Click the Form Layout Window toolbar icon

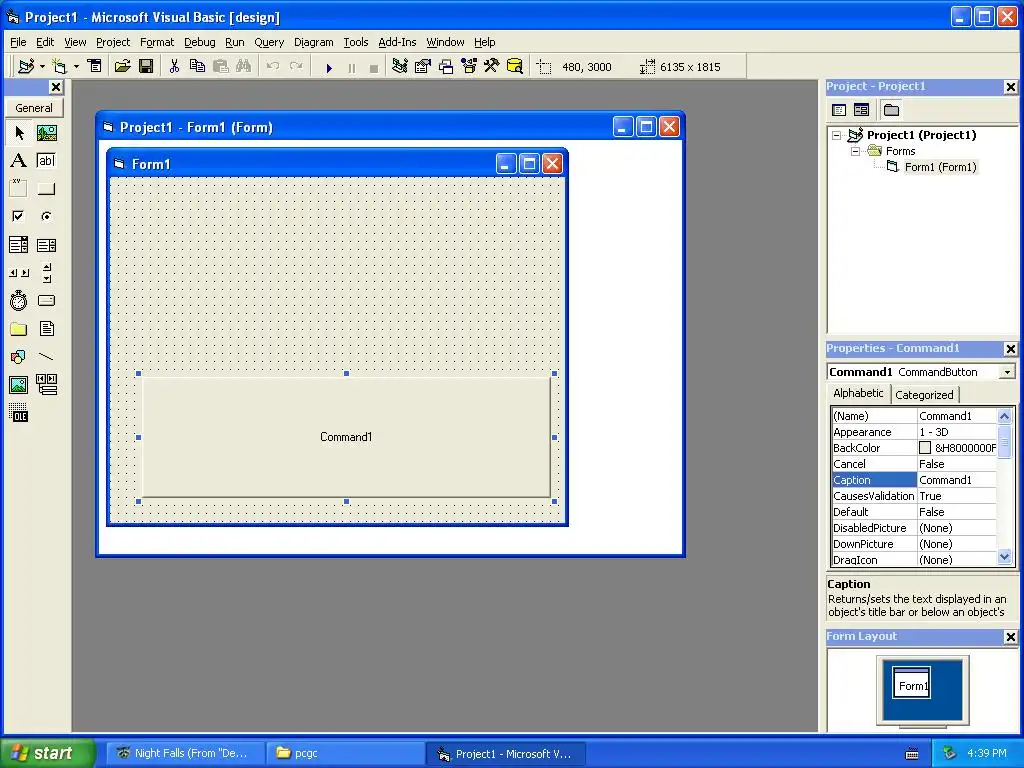point(446,66)
